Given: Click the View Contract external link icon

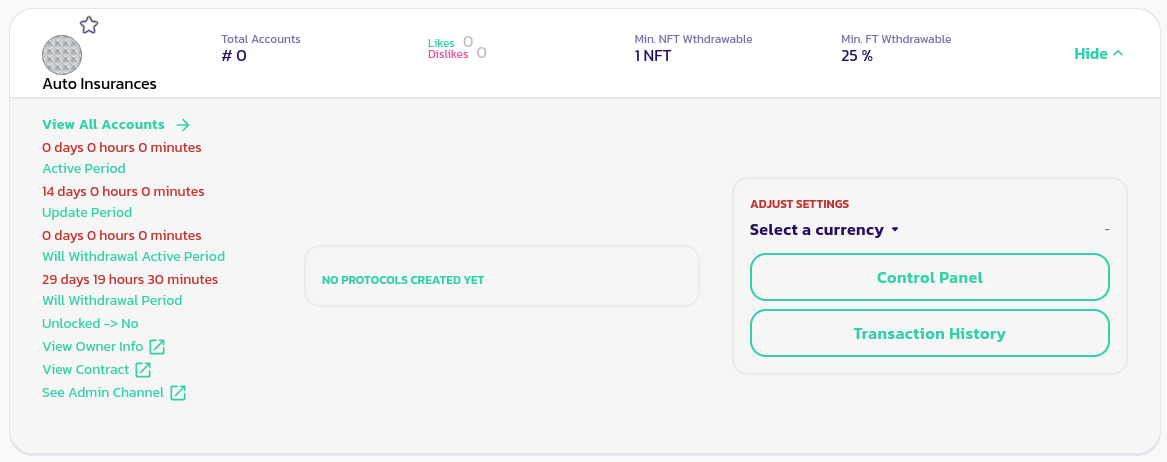Looking at the screenshot, I should tap(143, 370).
